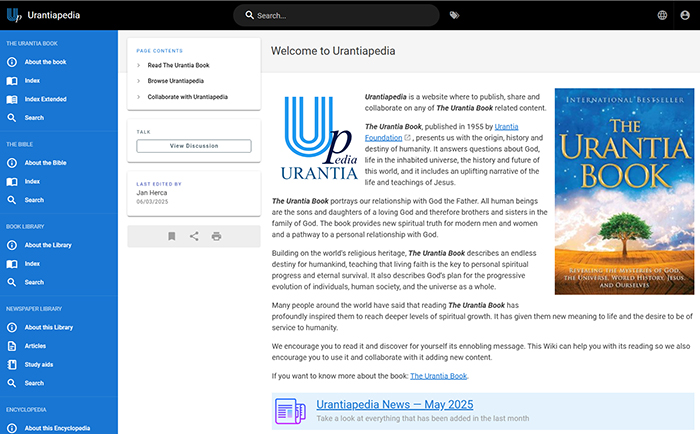Click the Urantiapedia logo in the header
This screenshot has width=700, height=434.
tap(14, 15)
